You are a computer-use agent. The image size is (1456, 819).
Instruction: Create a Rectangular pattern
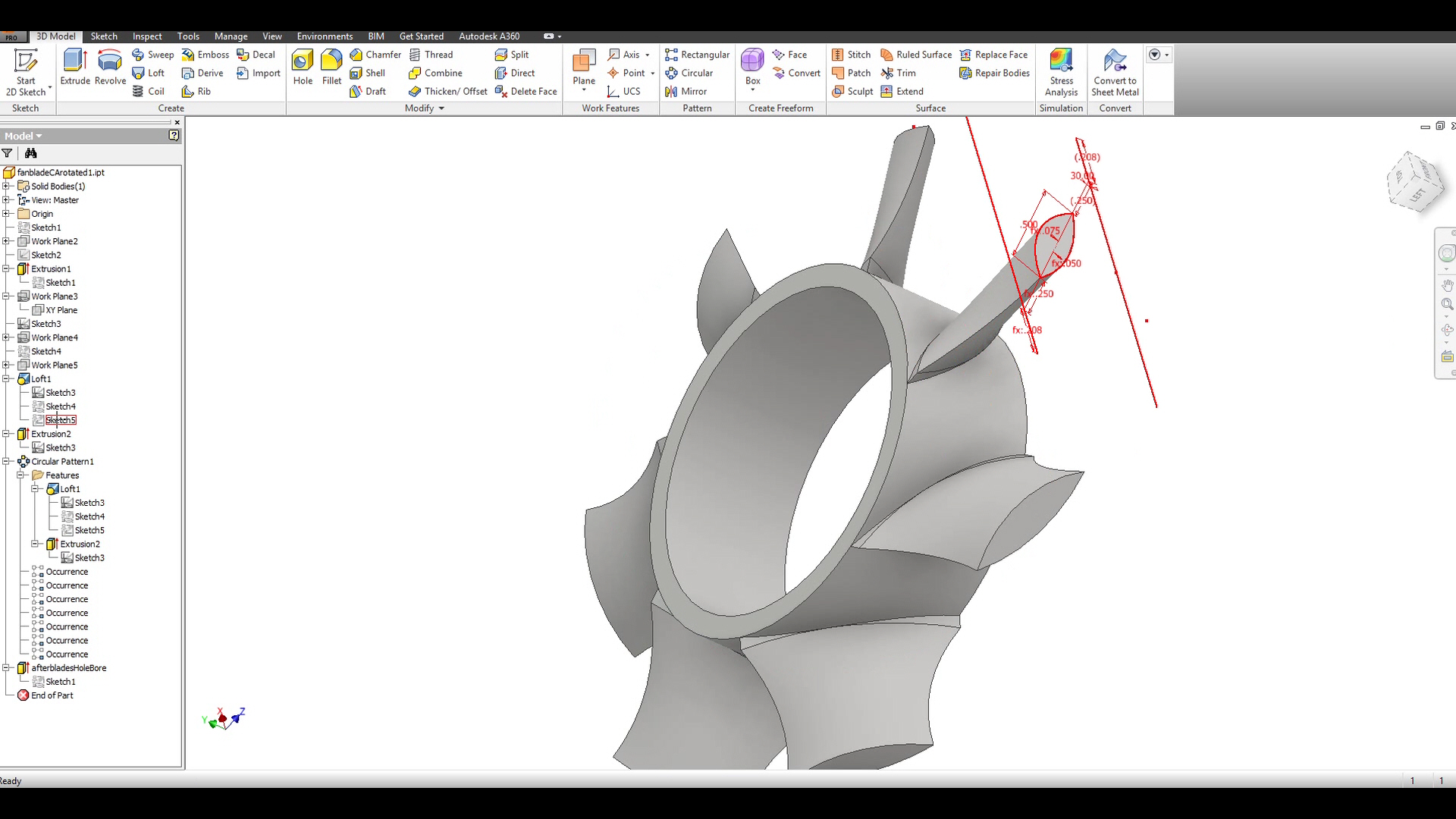[x=697, y=55]
